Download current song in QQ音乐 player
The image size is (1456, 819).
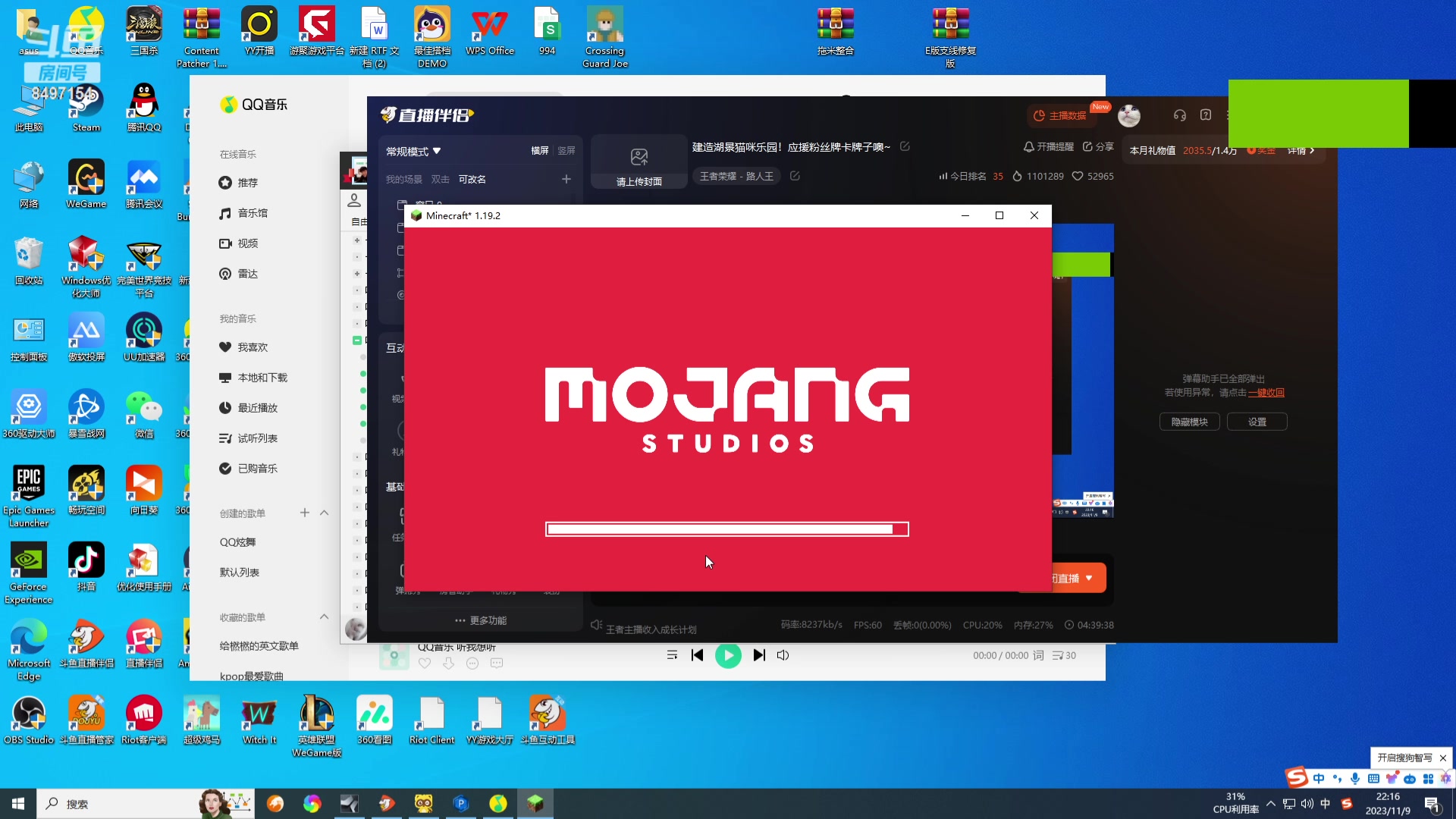coord(449,663)
